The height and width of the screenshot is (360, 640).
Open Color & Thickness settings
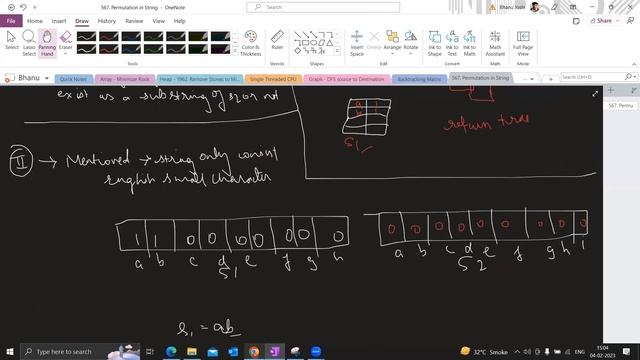coord(251,43)
